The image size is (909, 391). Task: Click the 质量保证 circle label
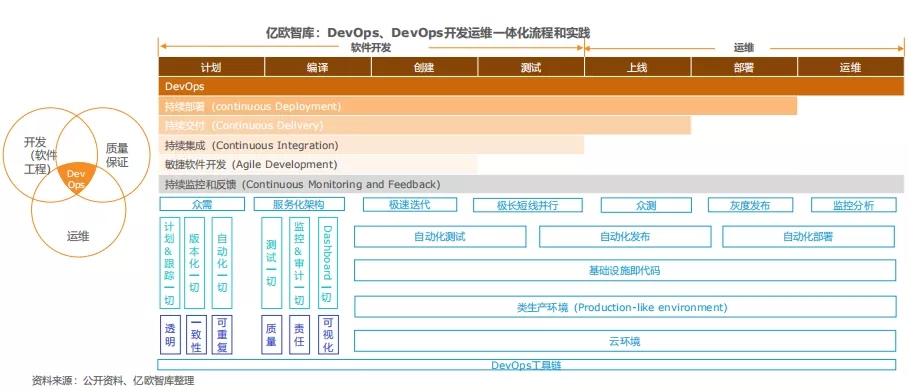point(117,155)
